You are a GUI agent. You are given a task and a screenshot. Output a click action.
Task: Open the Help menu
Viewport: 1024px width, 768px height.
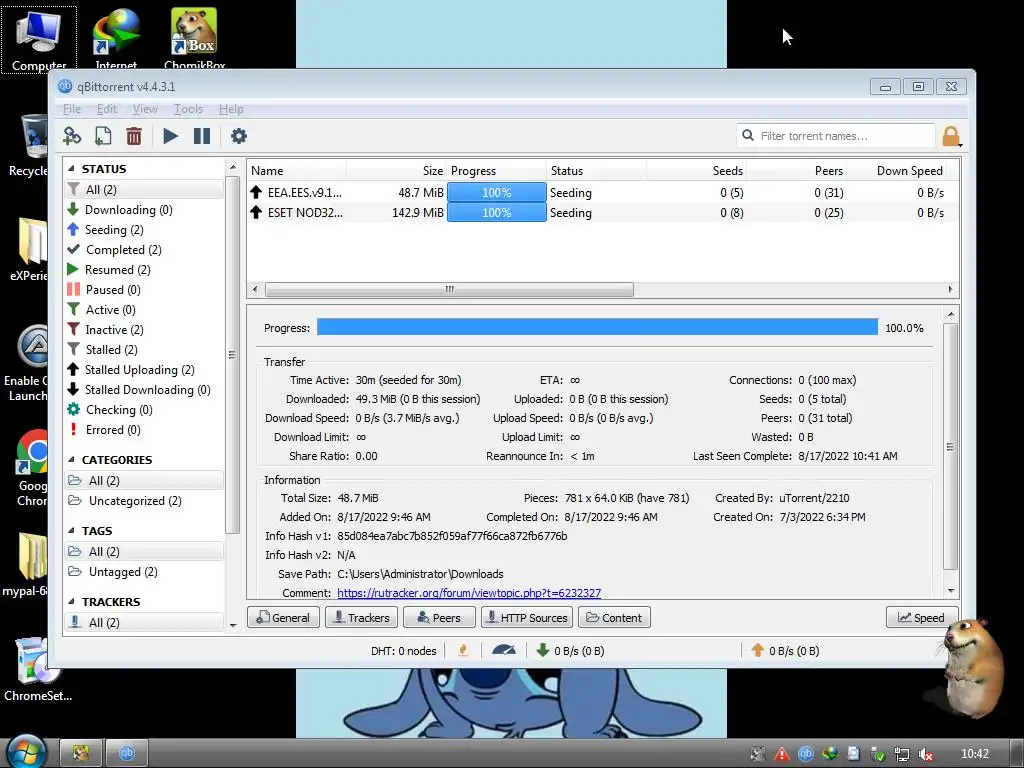[x=231, y=109]
